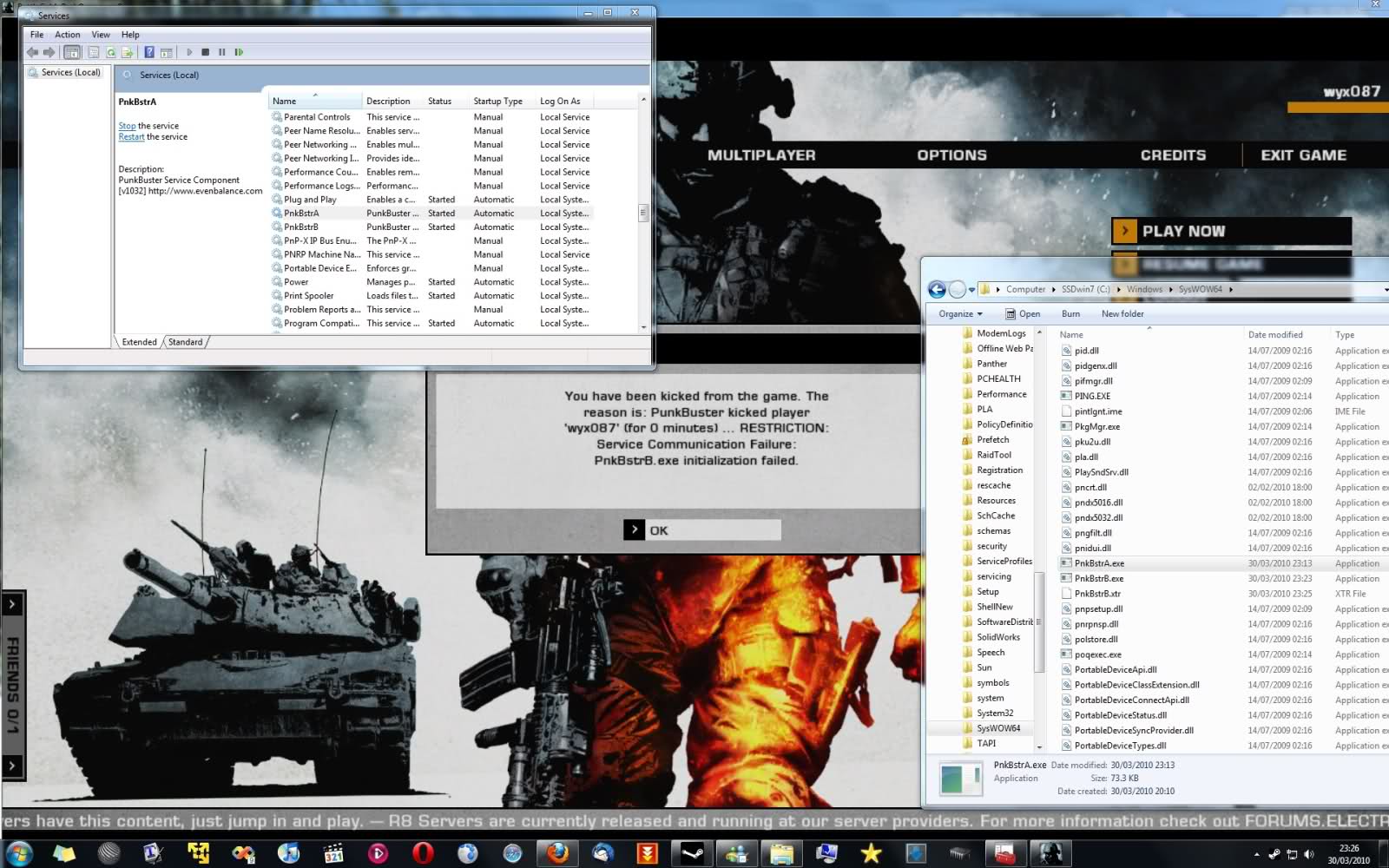Screen dimensions: 1389x868
Task: Click New folder in Explorer
Action: [x=1122, y=314]
